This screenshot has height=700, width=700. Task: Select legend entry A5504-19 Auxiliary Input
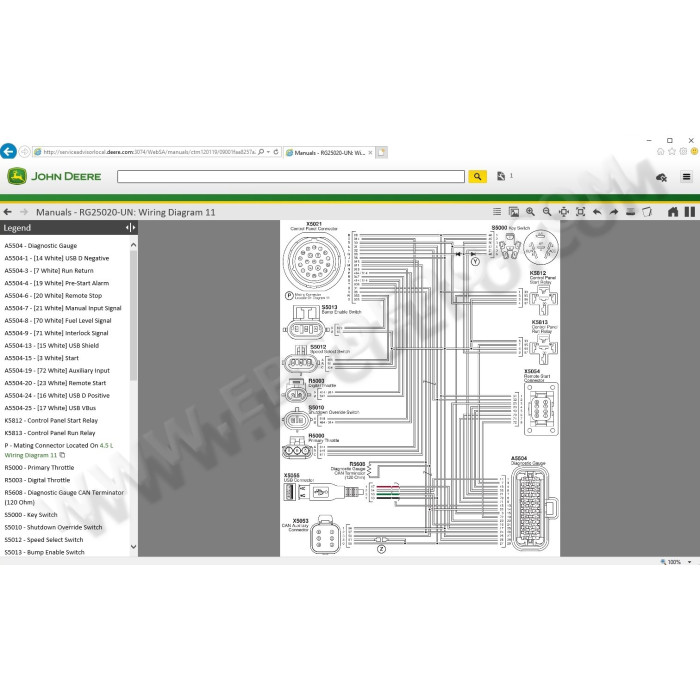[57, 371]
